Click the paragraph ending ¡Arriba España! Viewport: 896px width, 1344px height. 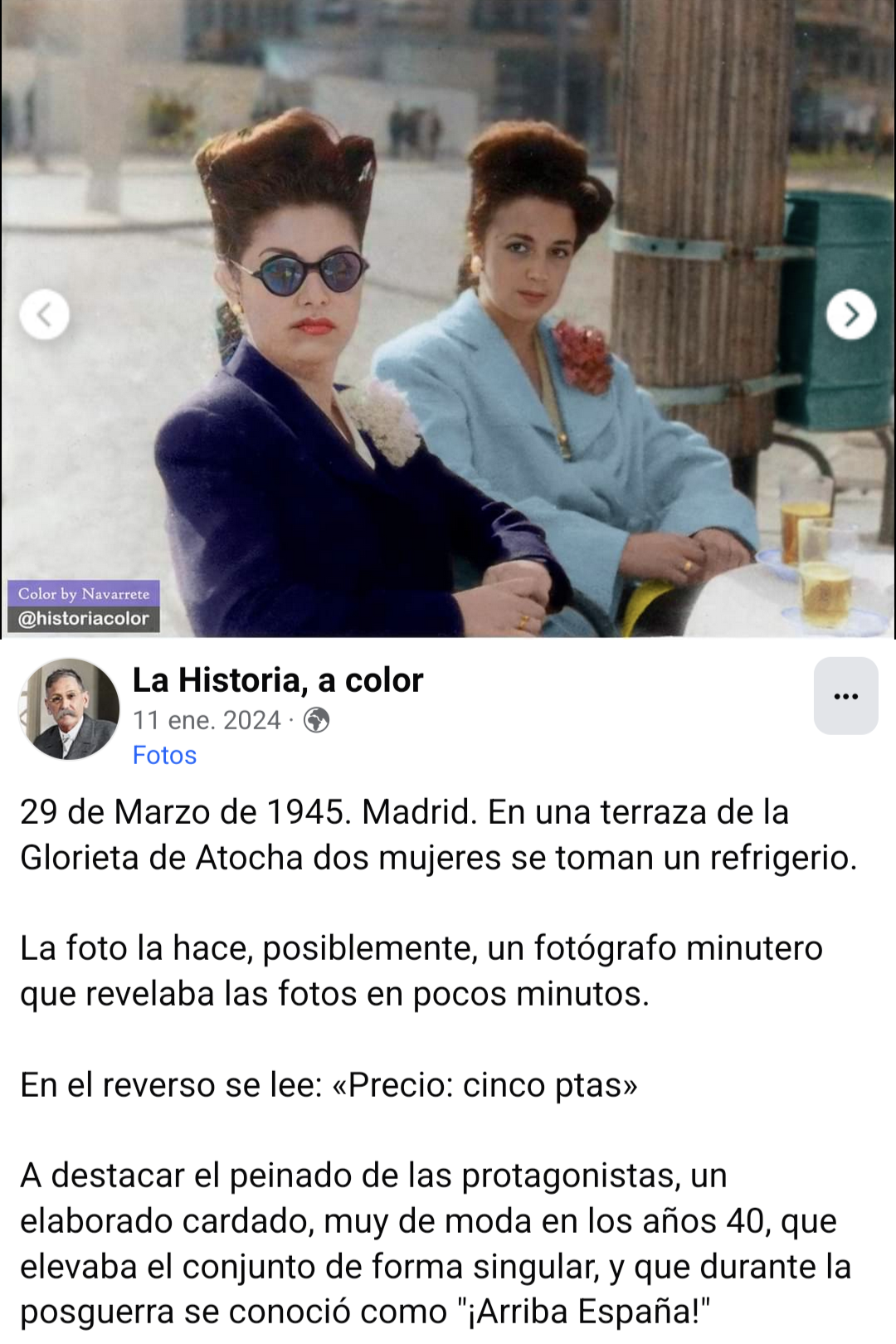pyautogui.click(x=436, y=1243)
